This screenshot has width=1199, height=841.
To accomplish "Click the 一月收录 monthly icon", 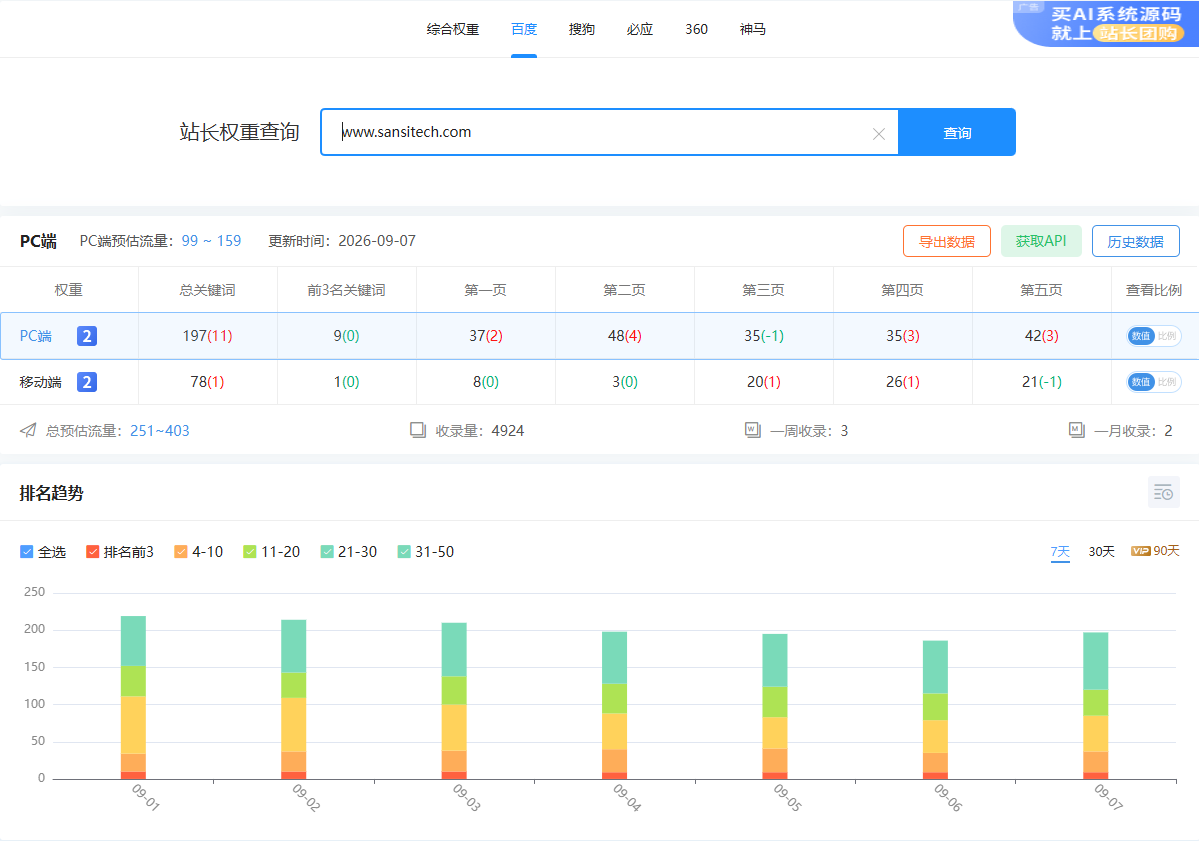I will click(1077, 430).
